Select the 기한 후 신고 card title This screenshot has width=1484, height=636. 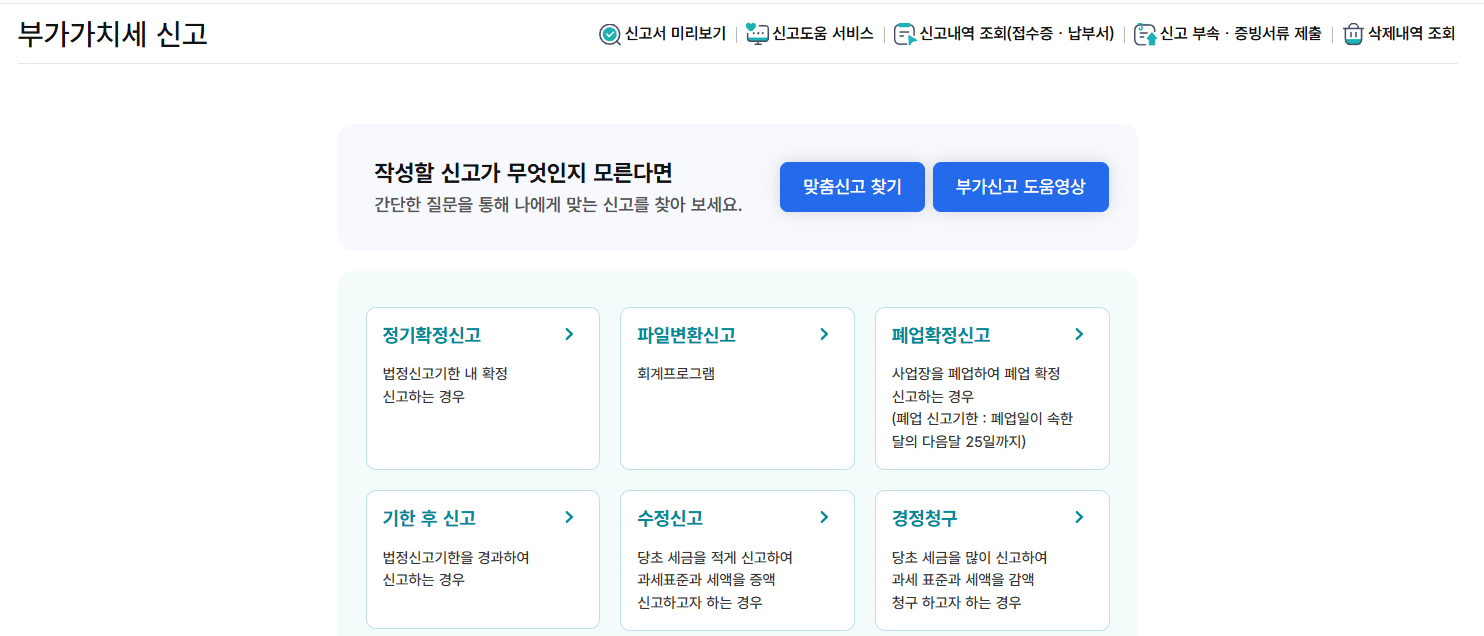[x=429, y=518]
